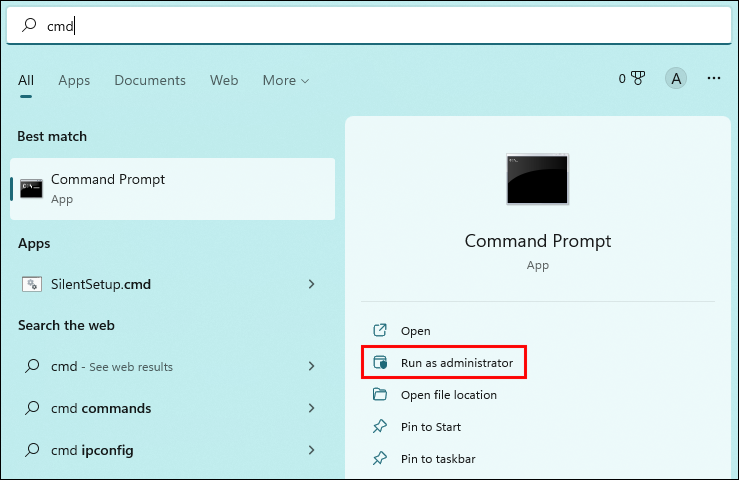Click the Open file location folder icon
The width and height of the screenshot is (739, 480).
pos(380,395)
